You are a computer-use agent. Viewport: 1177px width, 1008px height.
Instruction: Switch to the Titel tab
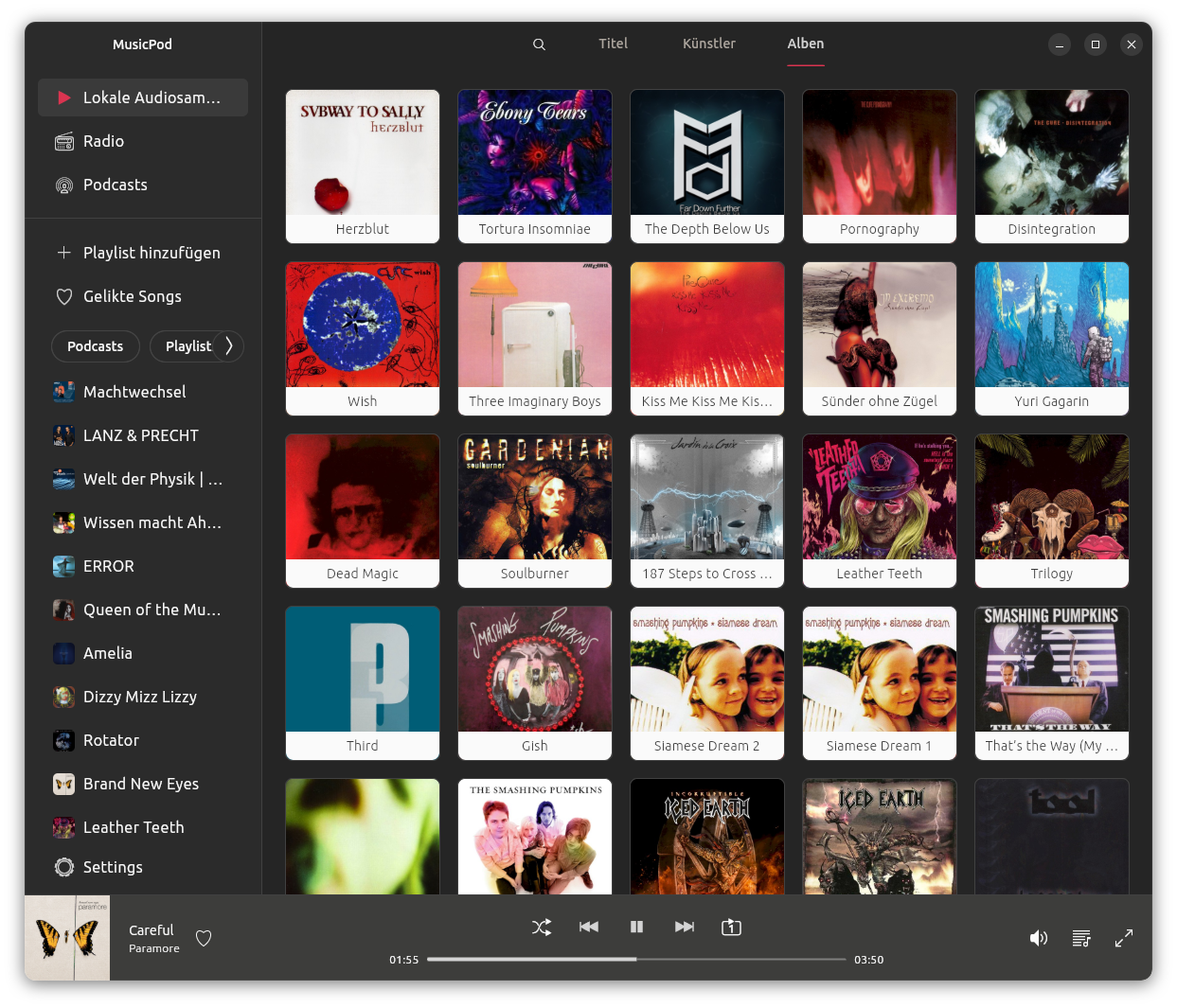pyautogui.click(x=613, y=44)
